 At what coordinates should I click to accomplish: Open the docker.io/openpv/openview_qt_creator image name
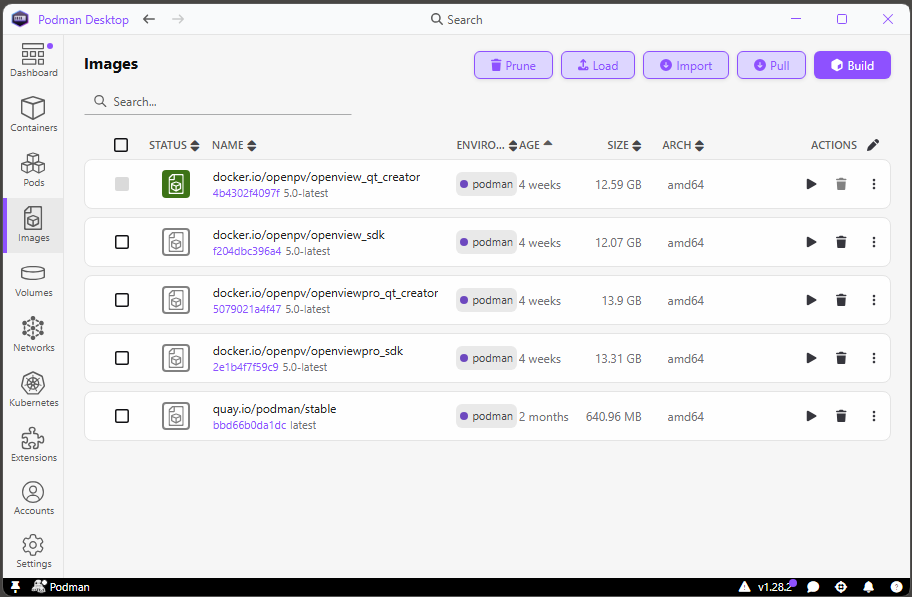(316, 177)
